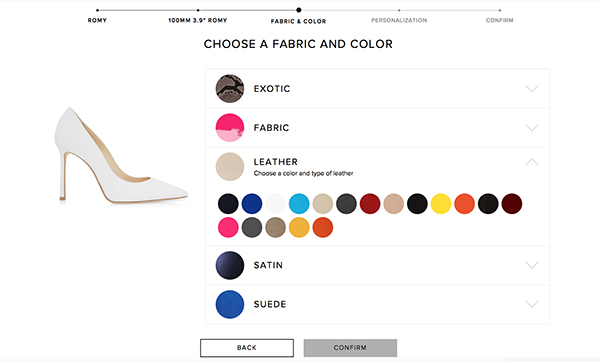Click the Back button
This screenshot has width=600, height=362.
(x=247, y=348)
